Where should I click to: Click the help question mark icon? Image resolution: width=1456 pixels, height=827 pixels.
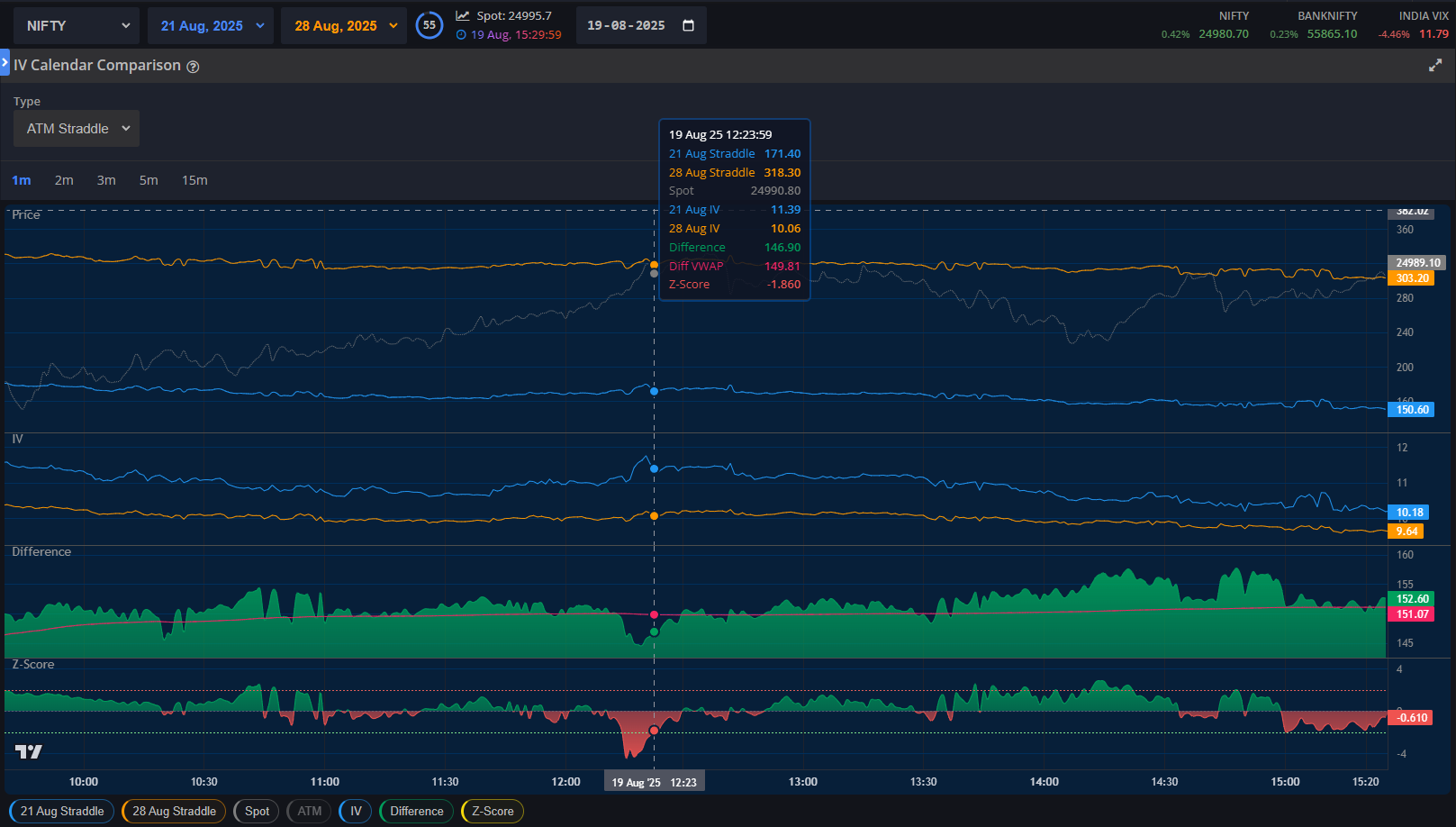[x=193, y=67]
